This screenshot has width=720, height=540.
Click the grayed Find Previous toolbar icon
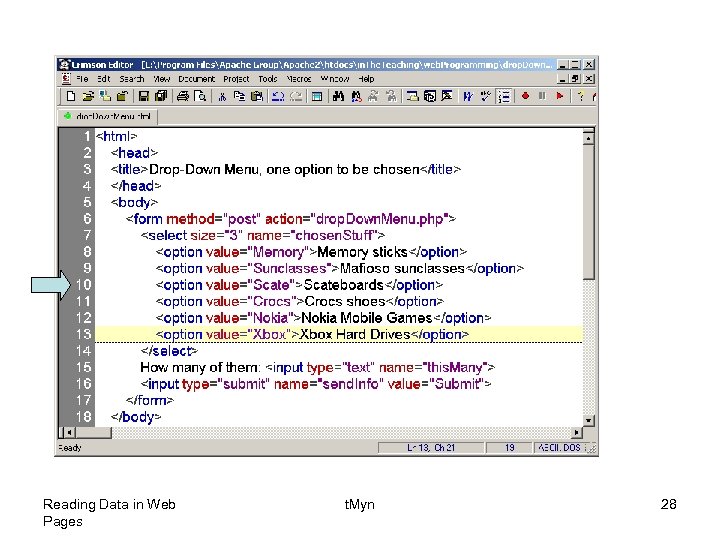[391, 96]
